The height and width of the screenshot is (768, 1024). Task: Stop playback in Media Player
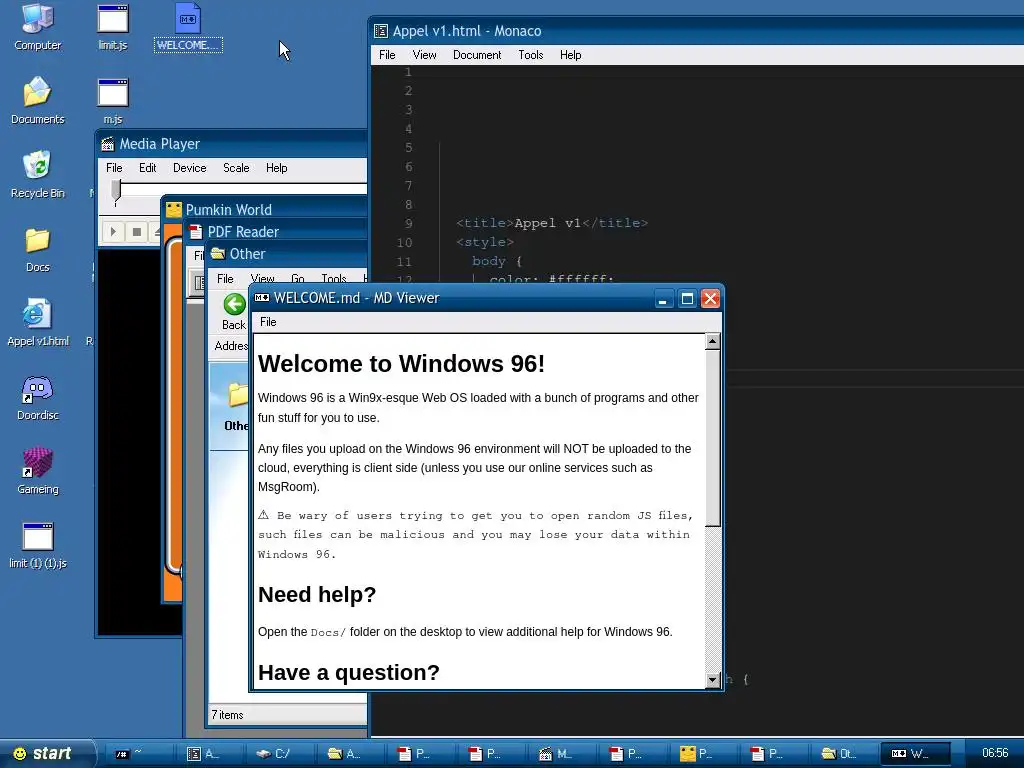[x=136, y=232]
